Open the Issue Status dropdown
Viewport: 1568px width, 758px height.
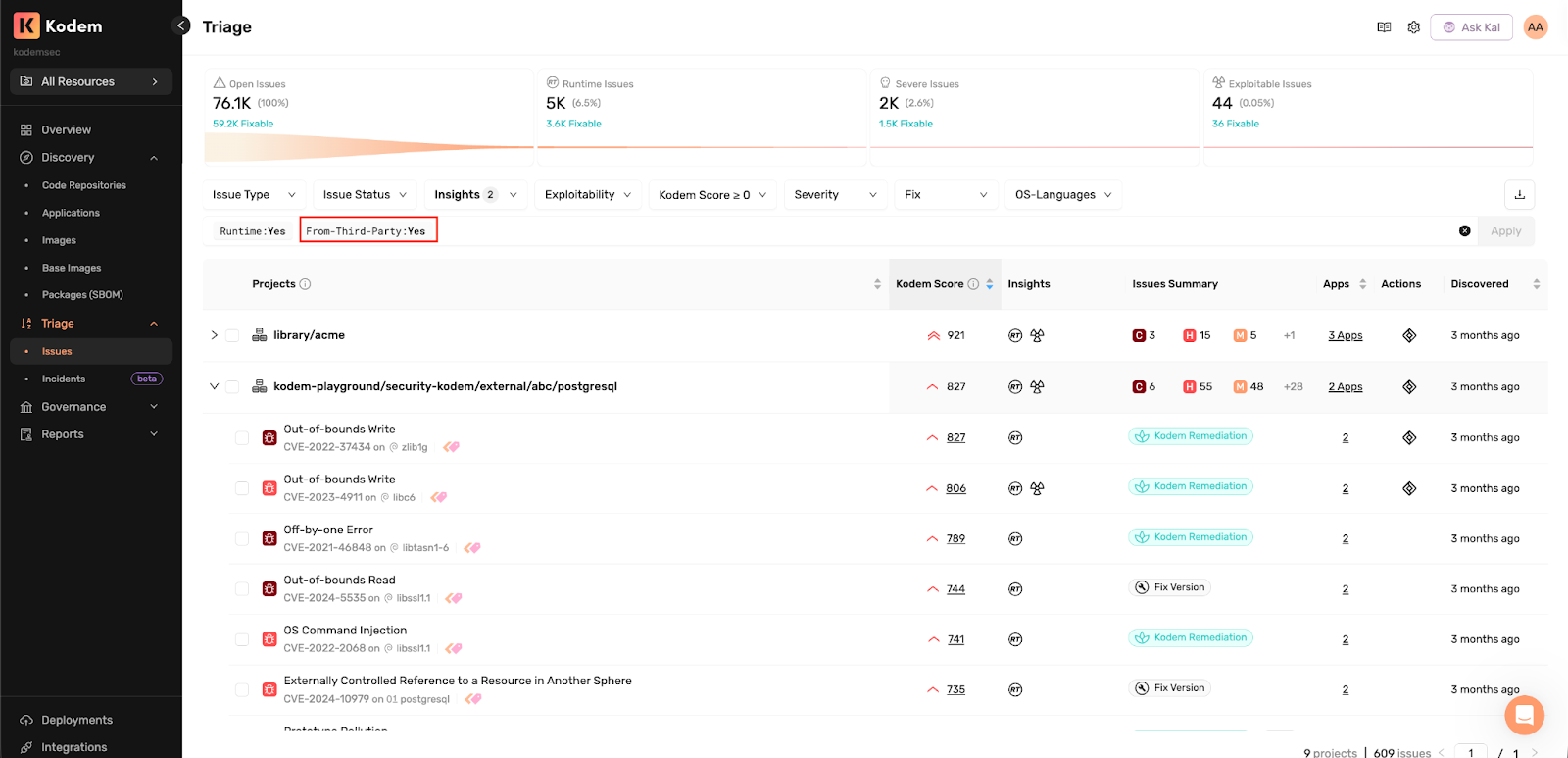pyautogui.click(x=365, y=194)
